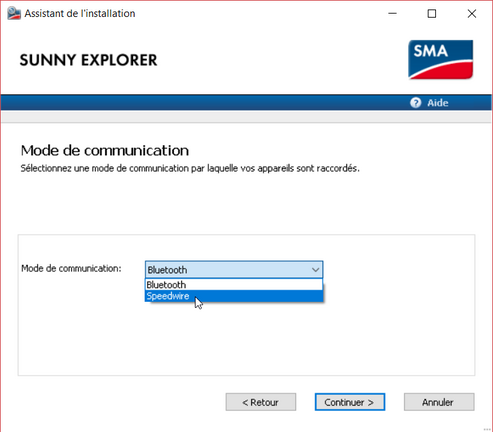Maximize the installation assistant window
The width and height of the screenshot is (493, 432).
point(432,14)
